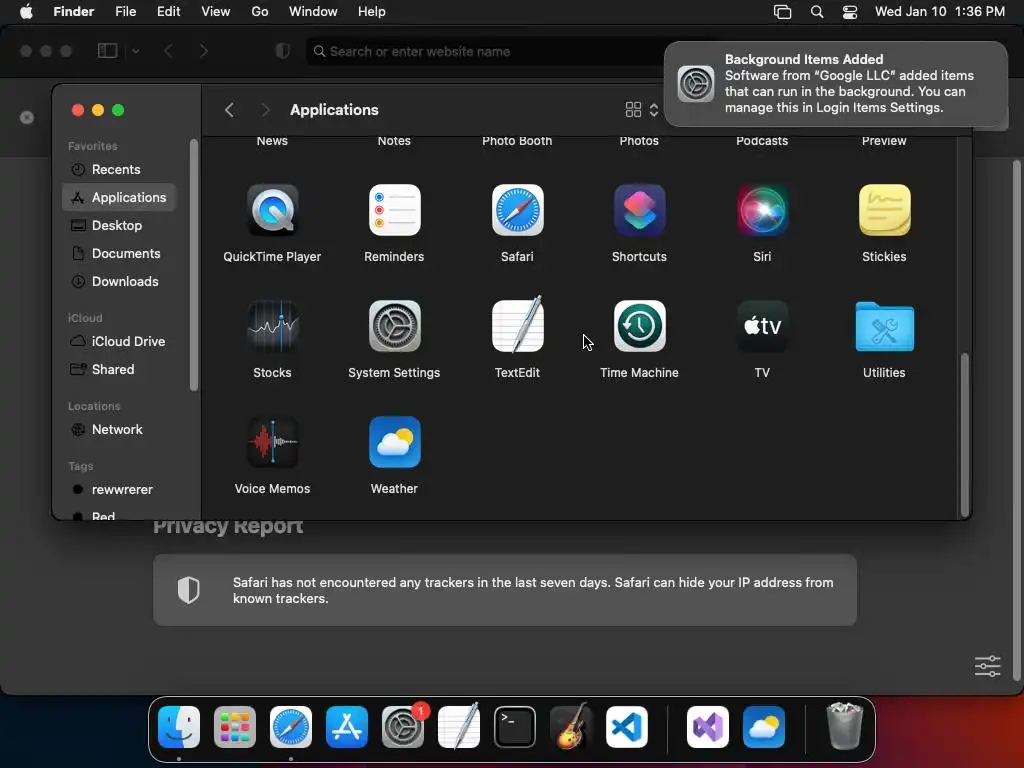Select the rewwrerer tag
The image size is (1024, 768).
(x=119, y=490)
